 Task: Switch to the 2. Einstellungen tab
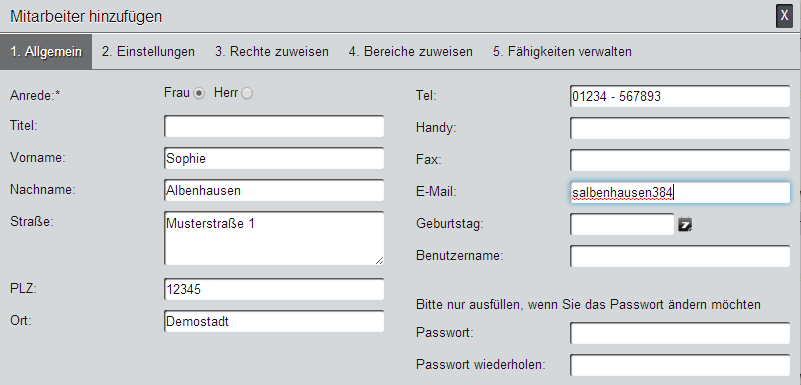click(148, 52)
